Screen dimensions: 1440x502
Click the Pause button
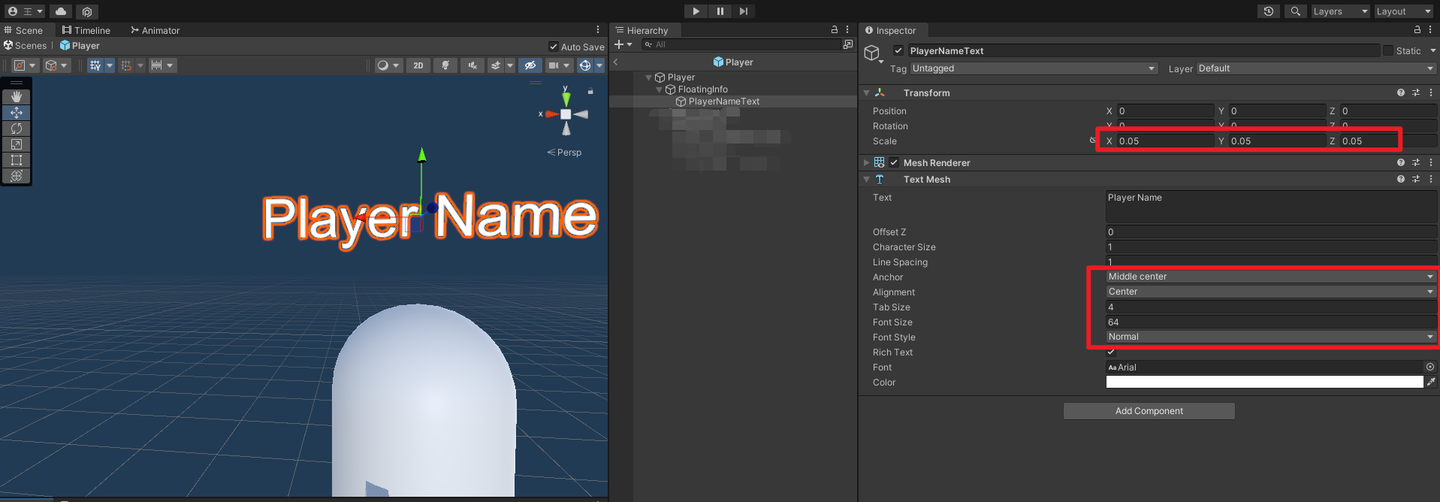point(720,11)
